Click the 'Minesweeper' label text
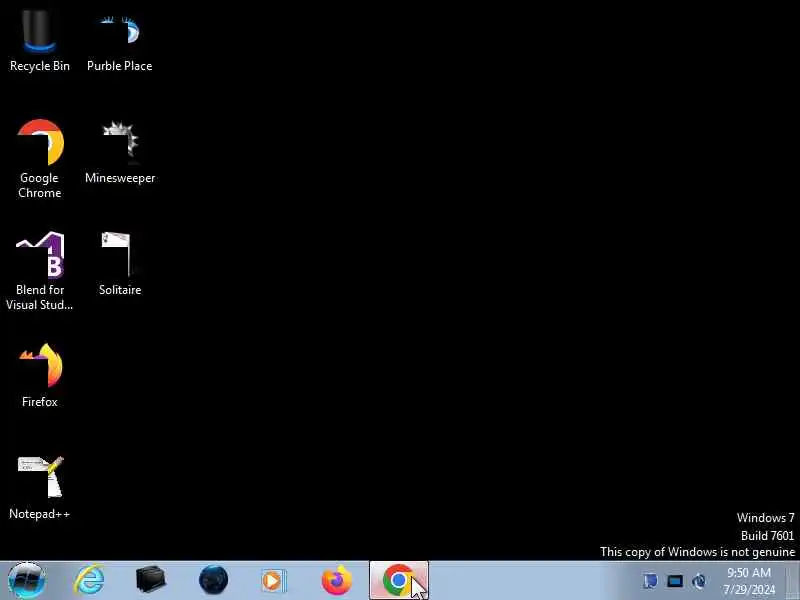This screenshot has width=800, height=600. click(120, 178)
